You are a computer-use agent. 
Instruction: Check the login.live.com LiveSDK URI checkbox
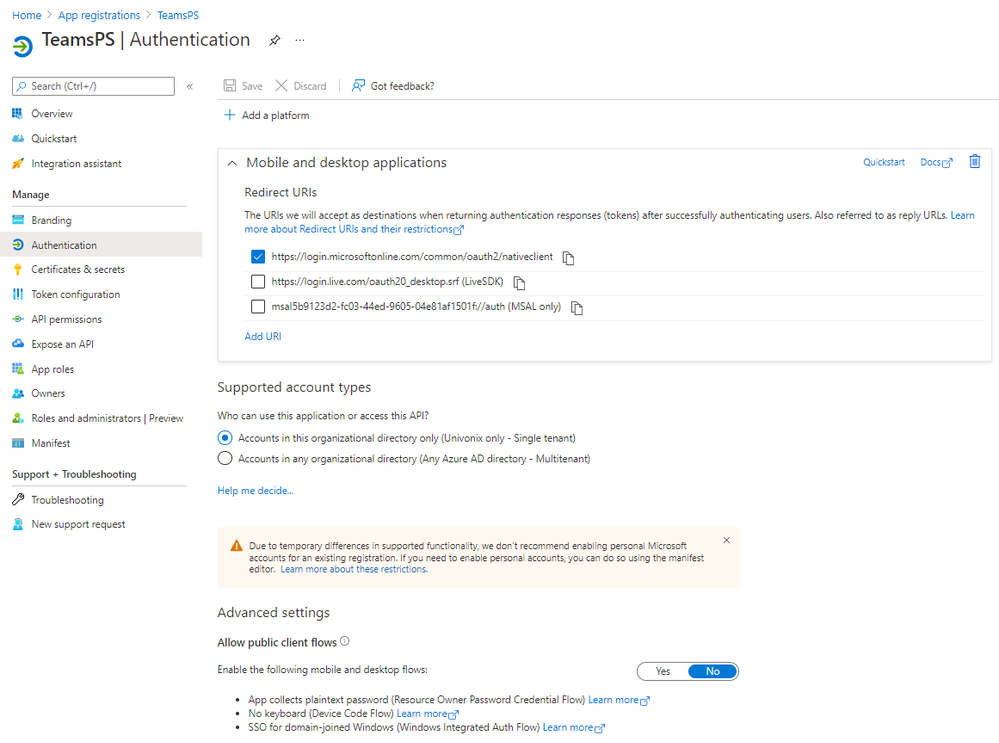tap(258, 282)
